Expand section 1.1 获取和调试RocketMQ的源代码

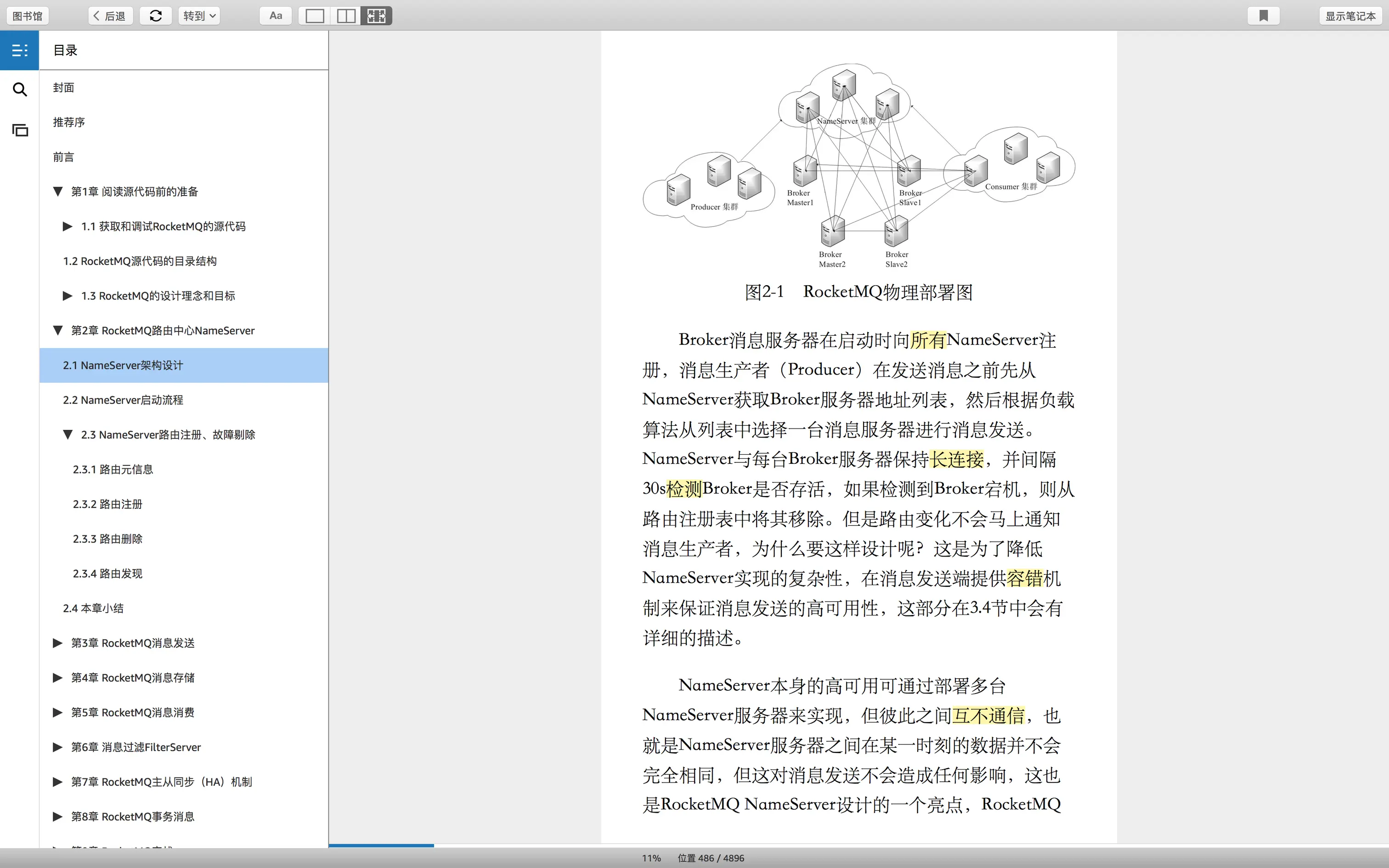click(x=67, y=227)
